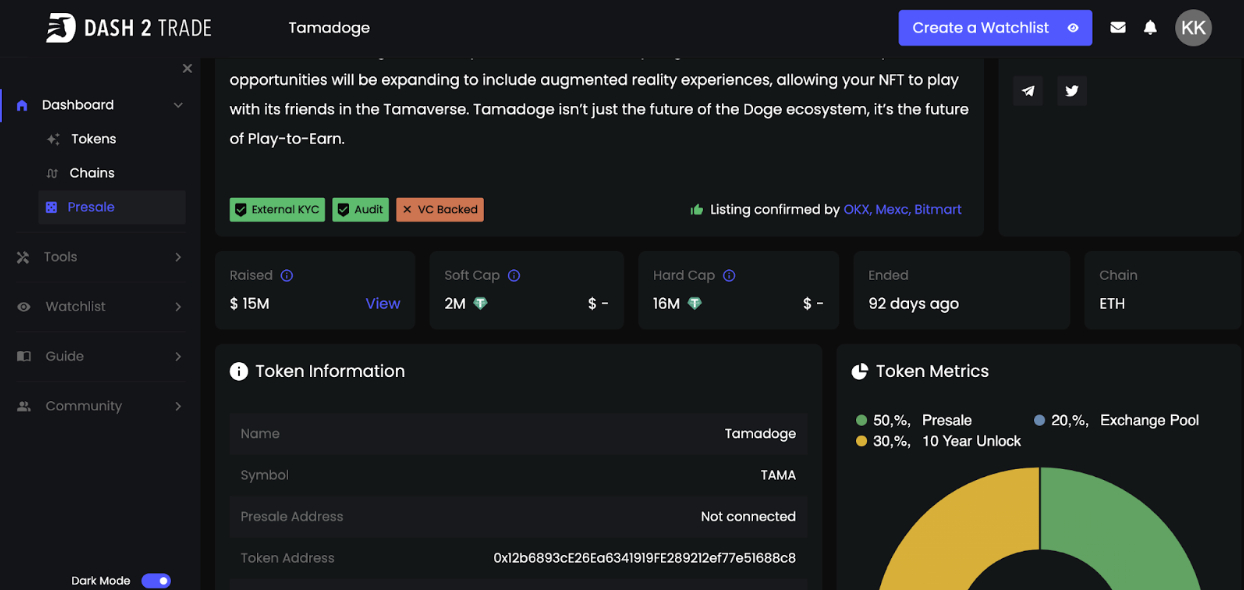Click the Chains sidebar icon

[x=53, y=174]
